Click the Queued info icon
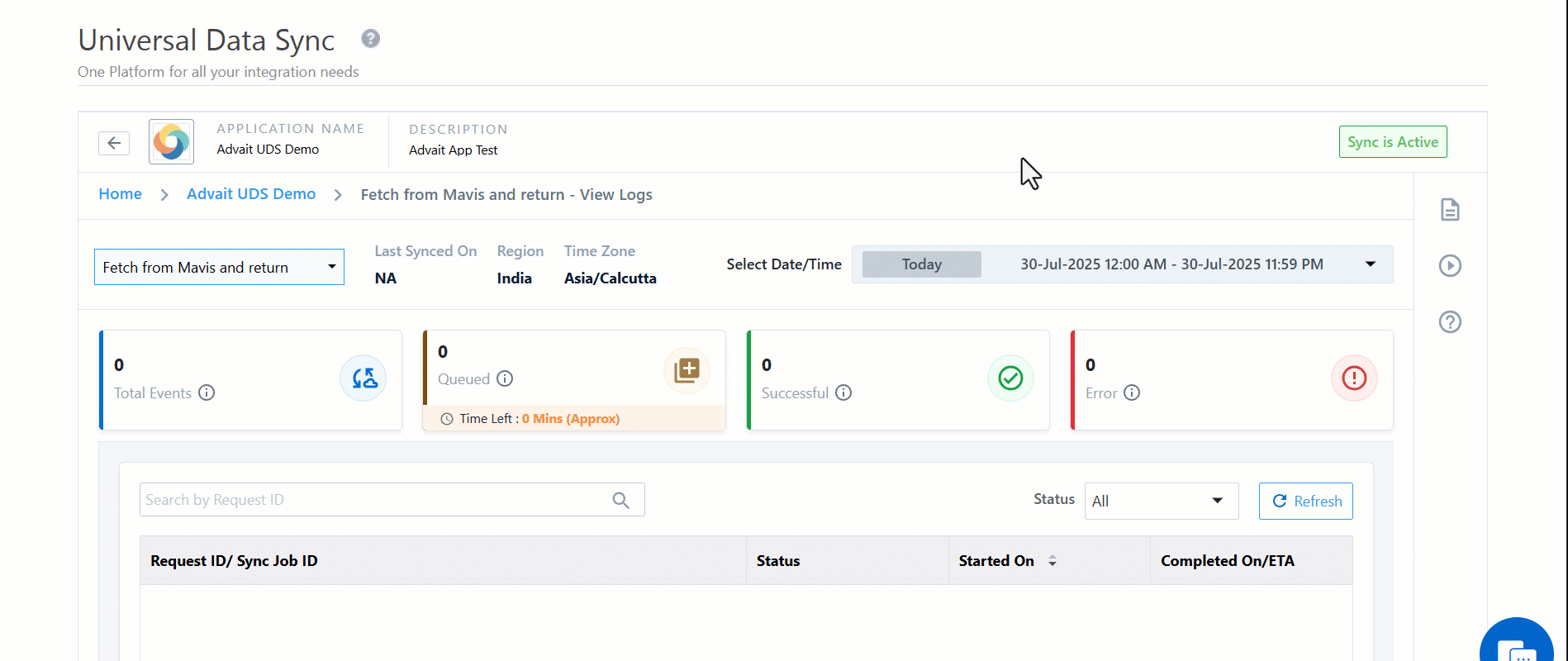 click(505, 378)
